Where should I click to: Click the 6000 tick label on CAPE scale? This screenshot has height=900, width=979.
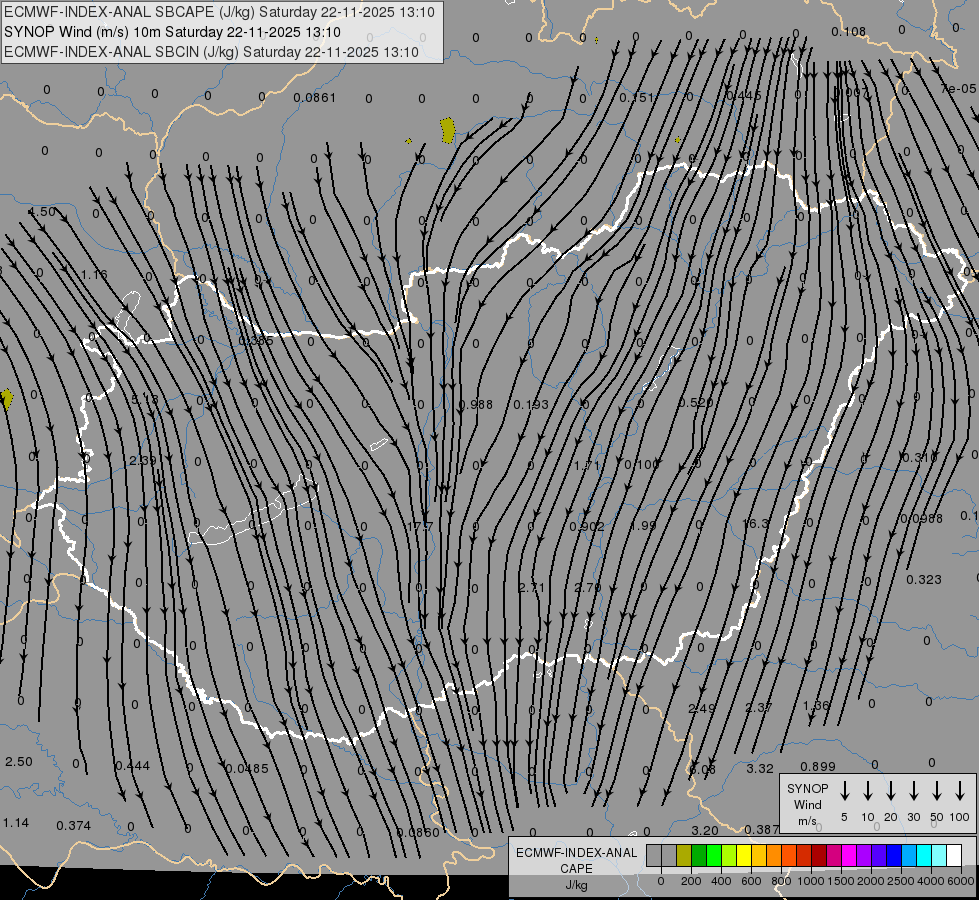[x=962, y=881]
